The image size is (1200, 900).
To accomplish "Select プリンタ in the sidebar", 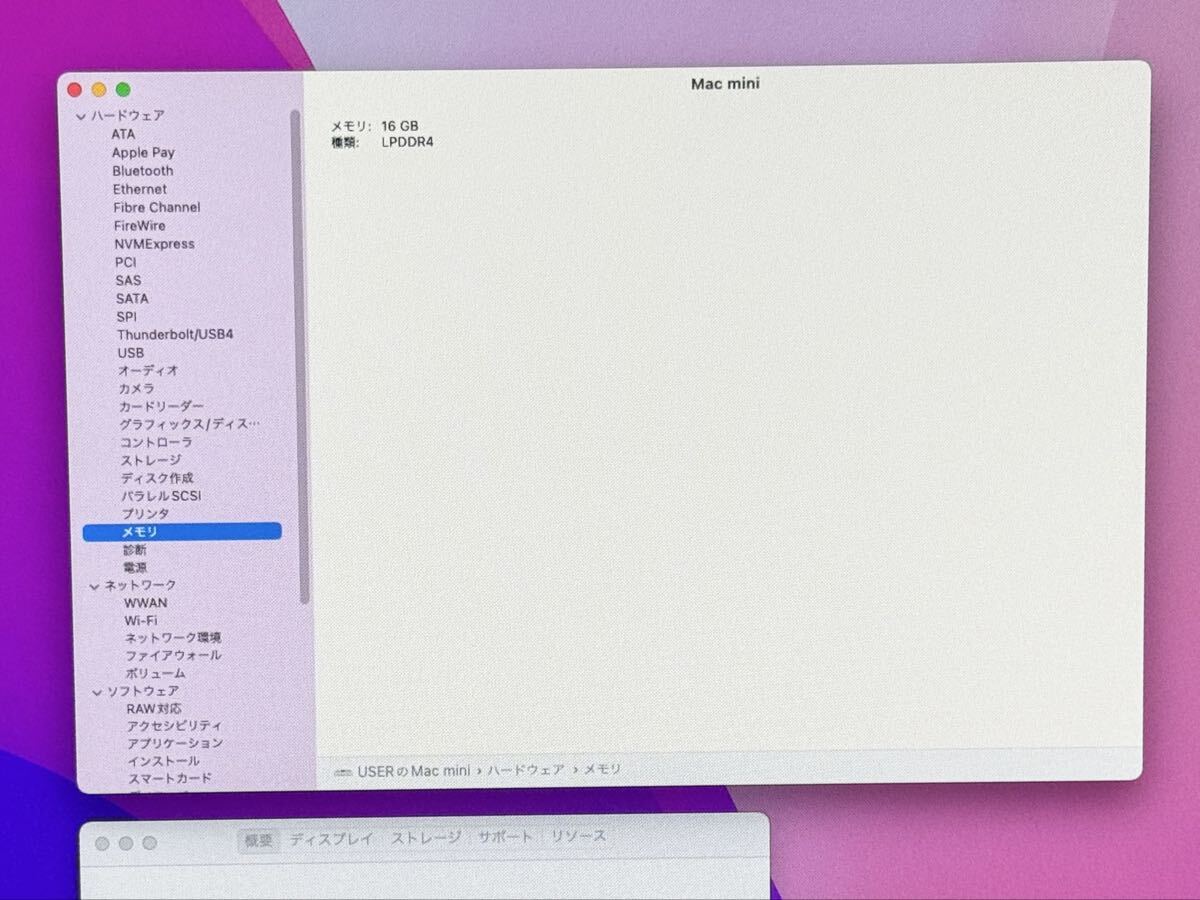I will [x=146, y=514].
